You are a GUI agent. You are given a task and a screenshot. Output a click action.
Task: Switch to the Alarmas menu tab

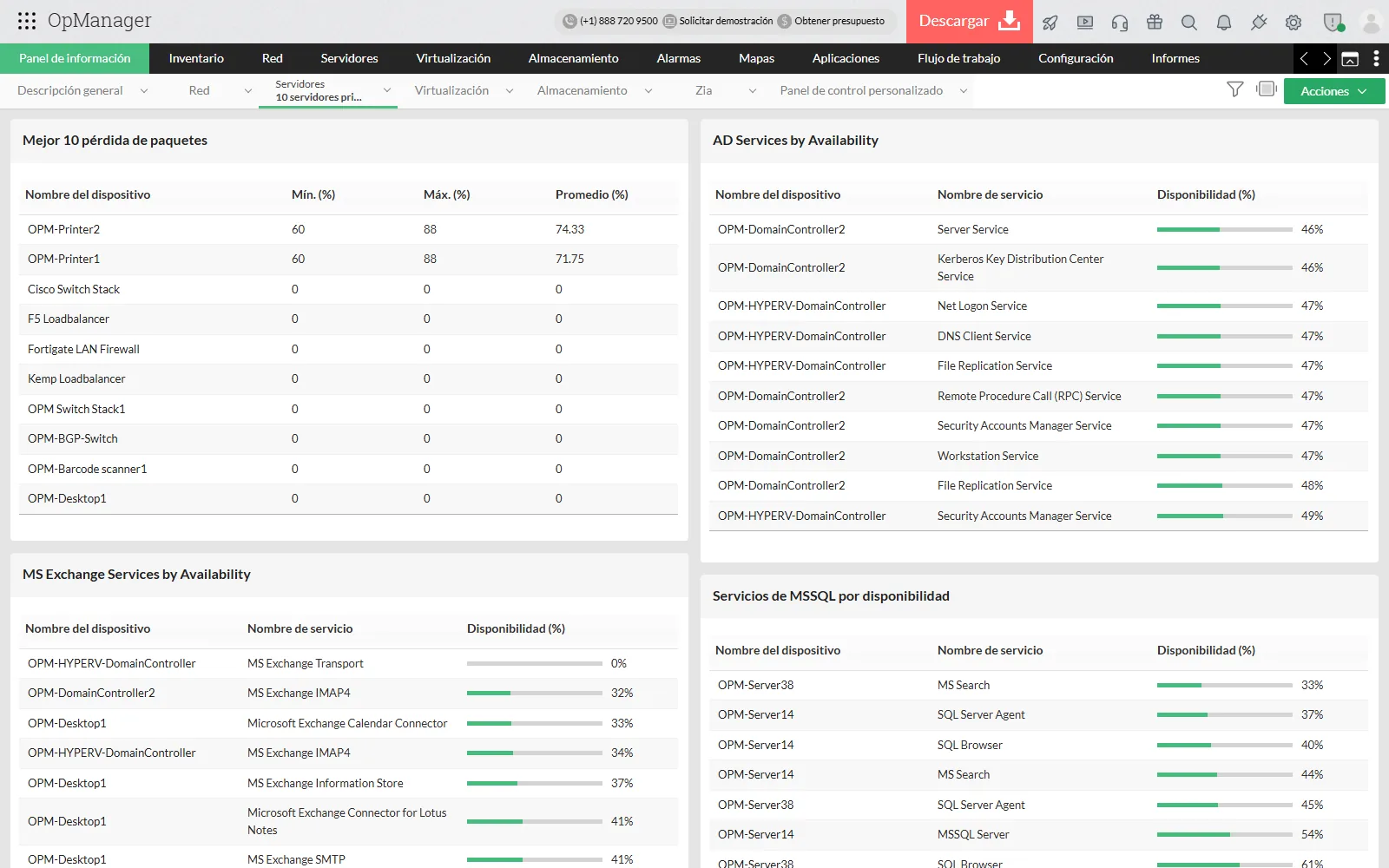(x=679, y=58)
